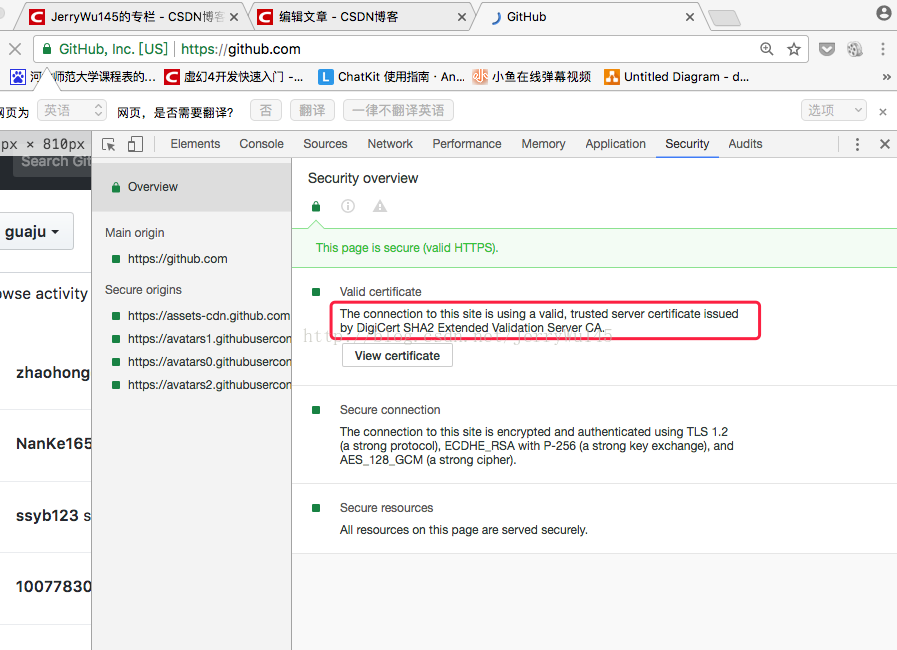
Task: Open the 选项 options dropdown
Action: 834,110
